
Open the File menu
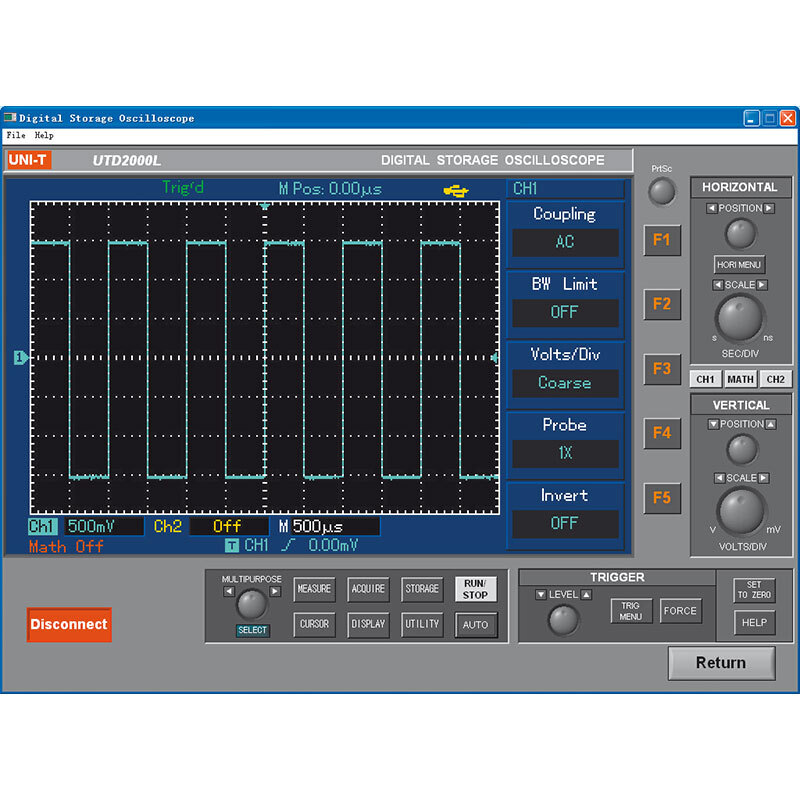(x=16, y=135)
